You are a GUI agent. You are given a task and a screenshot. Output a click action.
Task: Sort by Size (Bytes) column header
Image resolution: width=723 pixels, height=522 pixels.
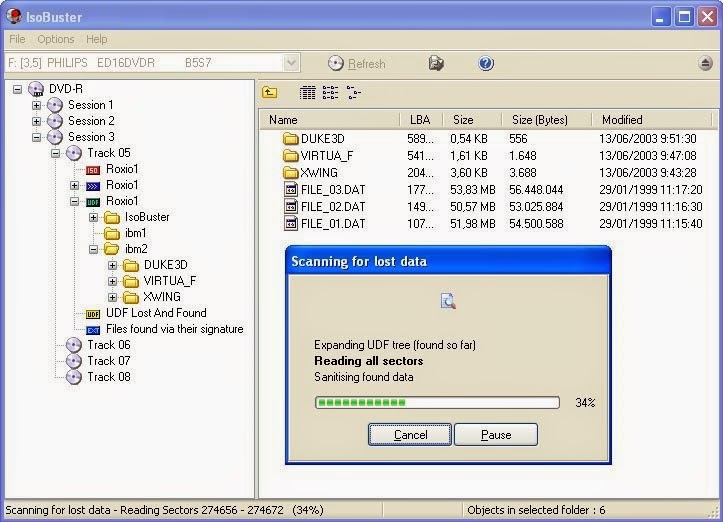(546, 120)
